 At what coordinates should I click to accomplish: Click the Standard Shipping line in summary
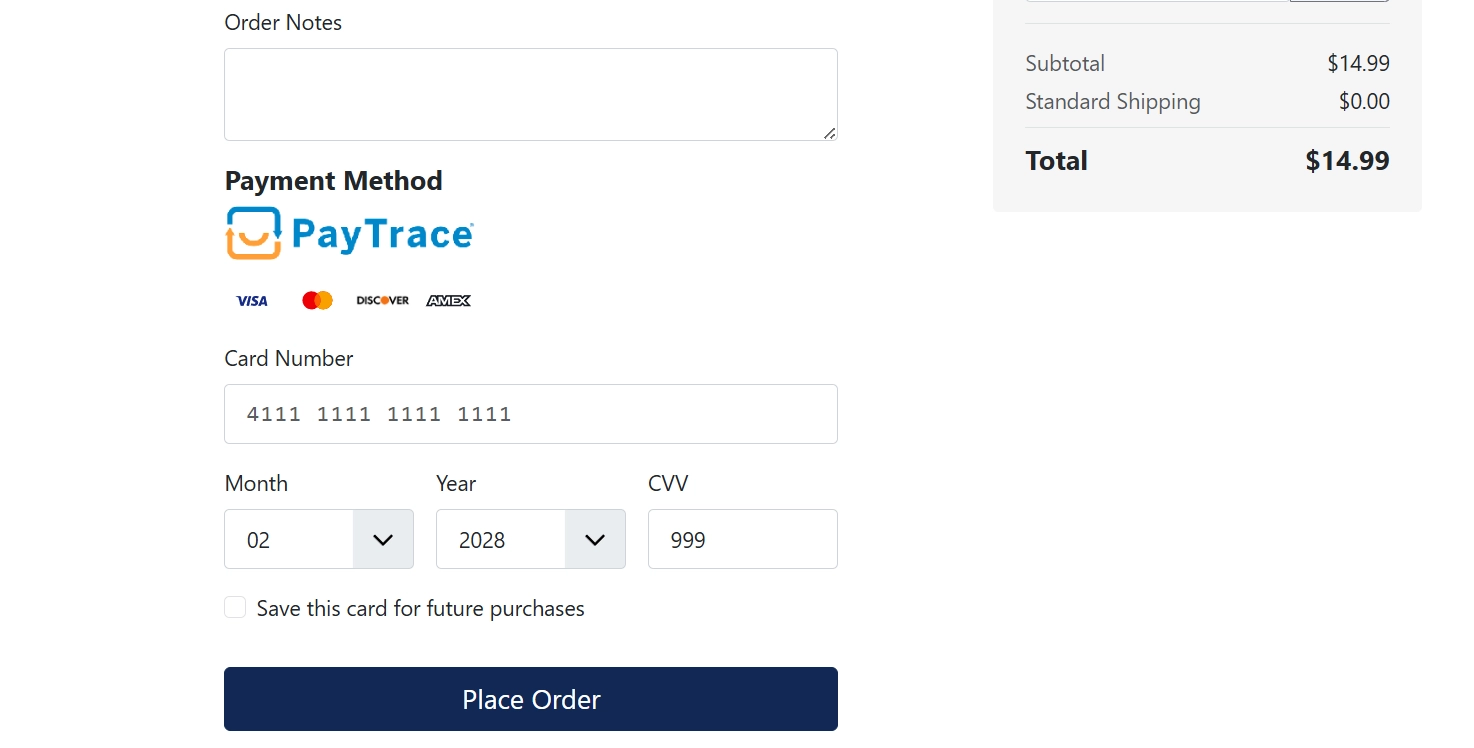pyautogui.click(x=1208, y=101)
